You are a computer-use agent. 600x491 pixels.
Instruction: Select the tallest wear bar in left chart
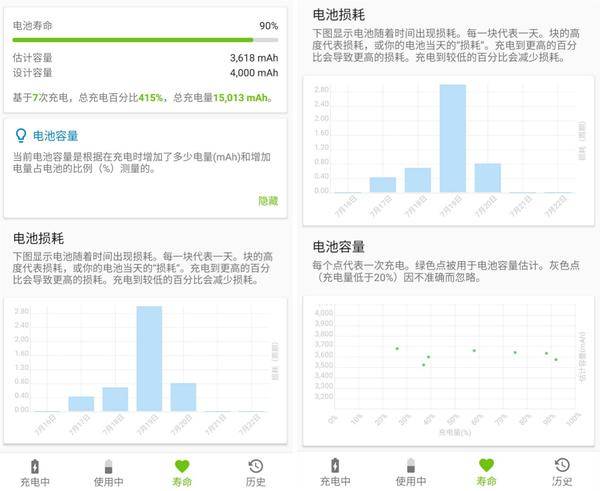149,359
